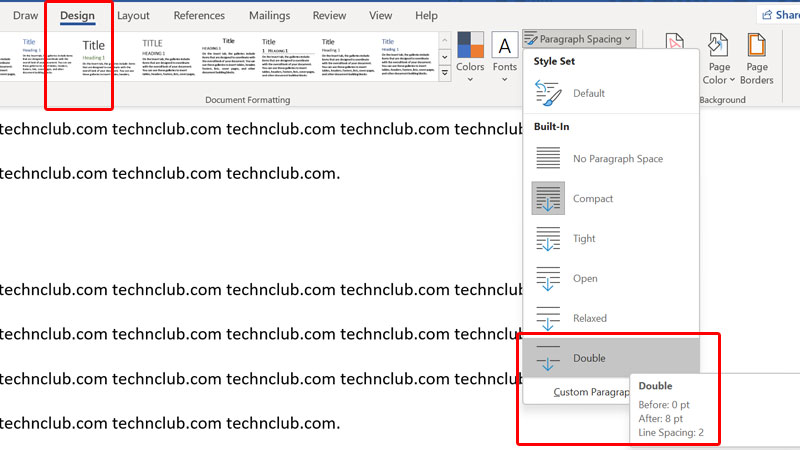Image resolution: width=800 pixels, height=450 pixels.
Task: Click the Fonts letter A icon
Action: pyautogui.click(x=505, y=45)
